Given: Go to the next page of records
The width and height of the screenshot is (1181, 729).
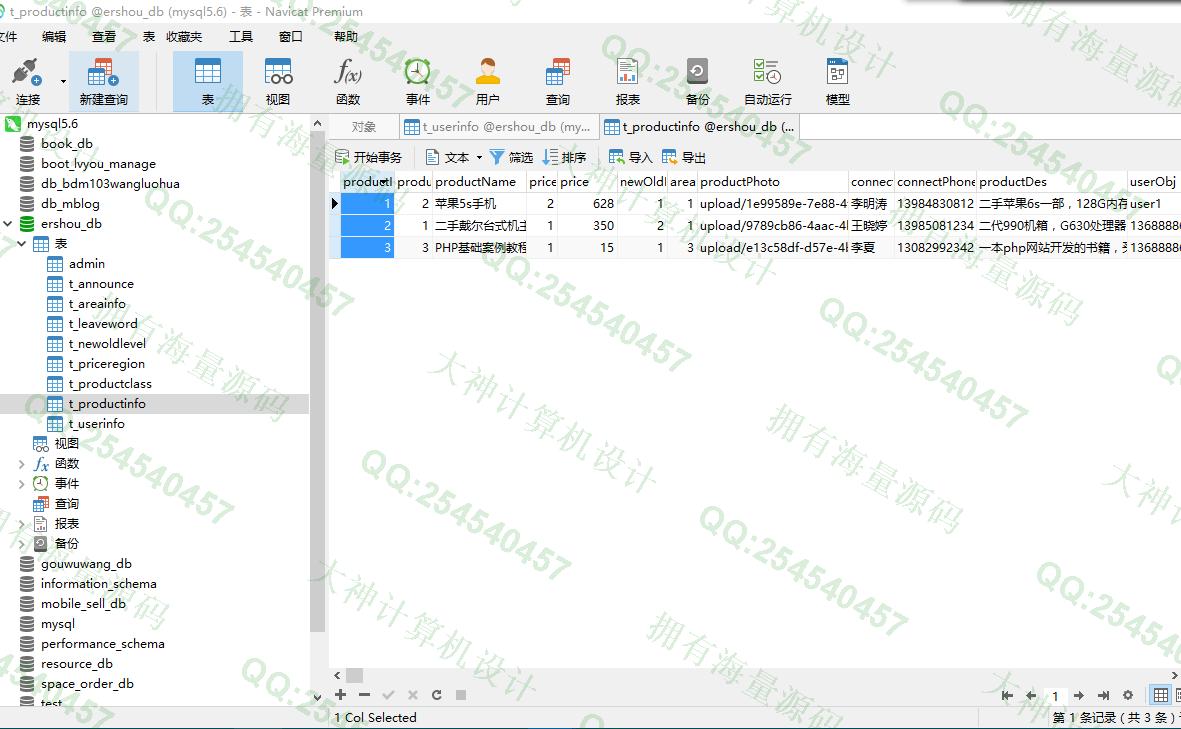Looking at the screenshot, I should (x=1079, y=695).
